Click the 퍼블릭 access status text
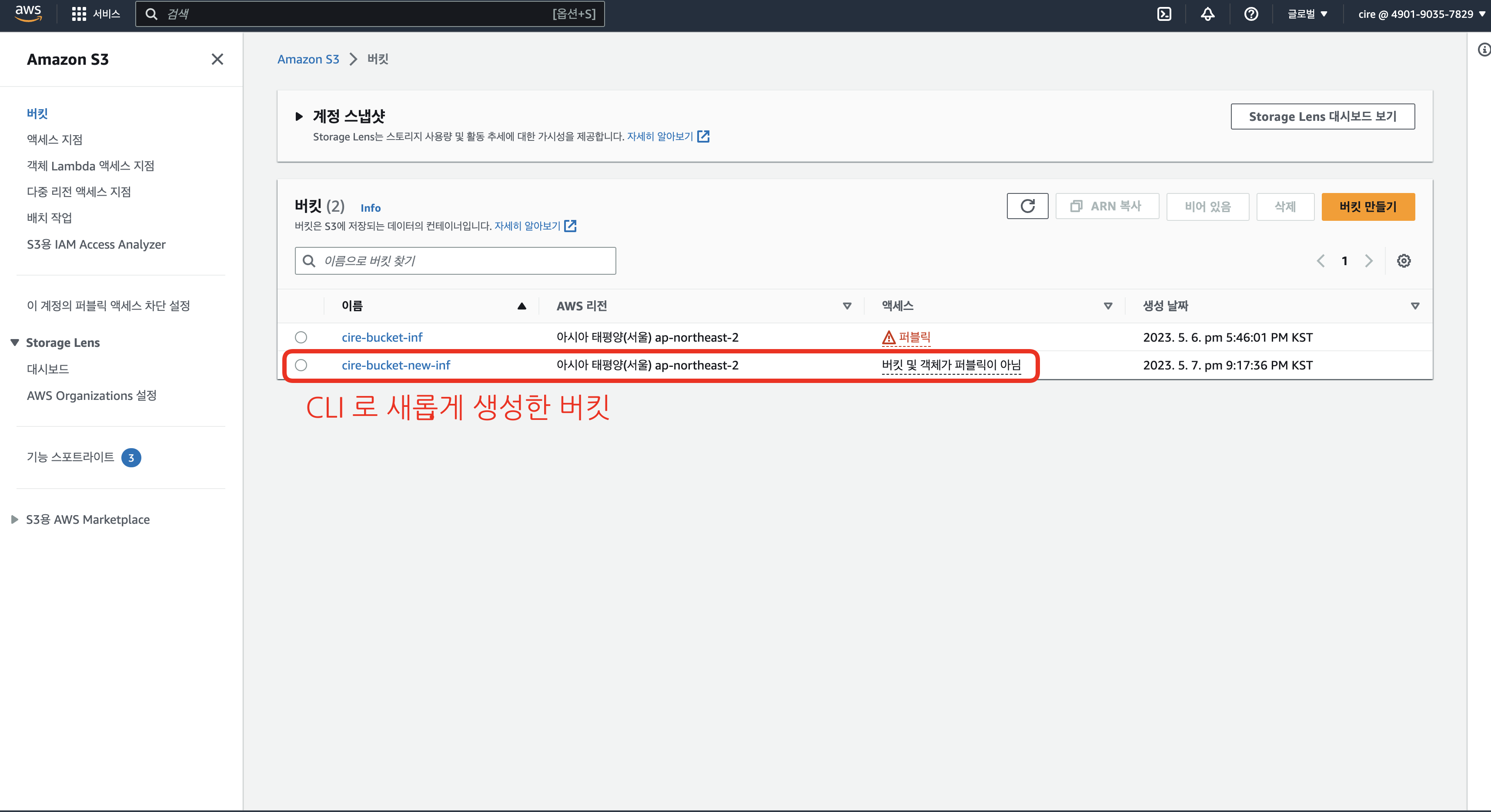 915,337
